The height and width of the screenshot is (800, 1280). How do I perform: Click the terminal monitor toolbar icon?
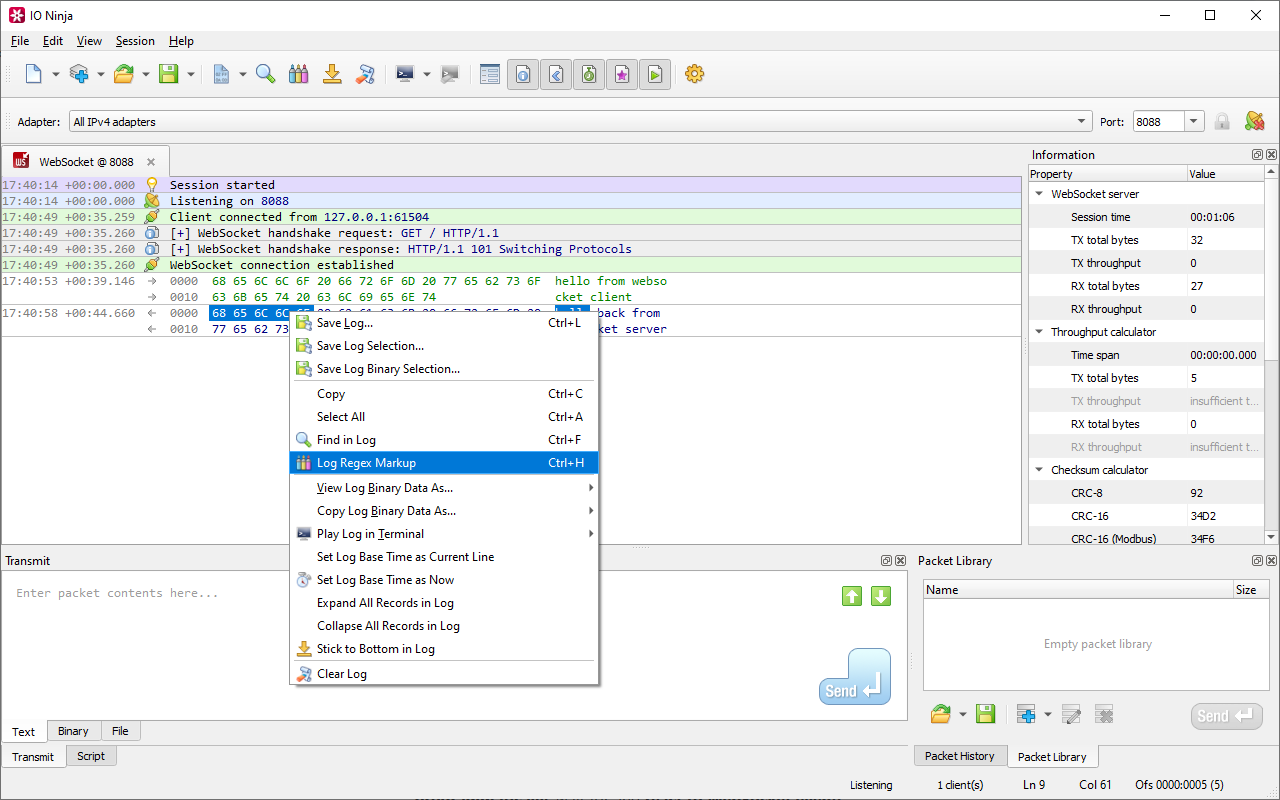[x=405, y=74]
